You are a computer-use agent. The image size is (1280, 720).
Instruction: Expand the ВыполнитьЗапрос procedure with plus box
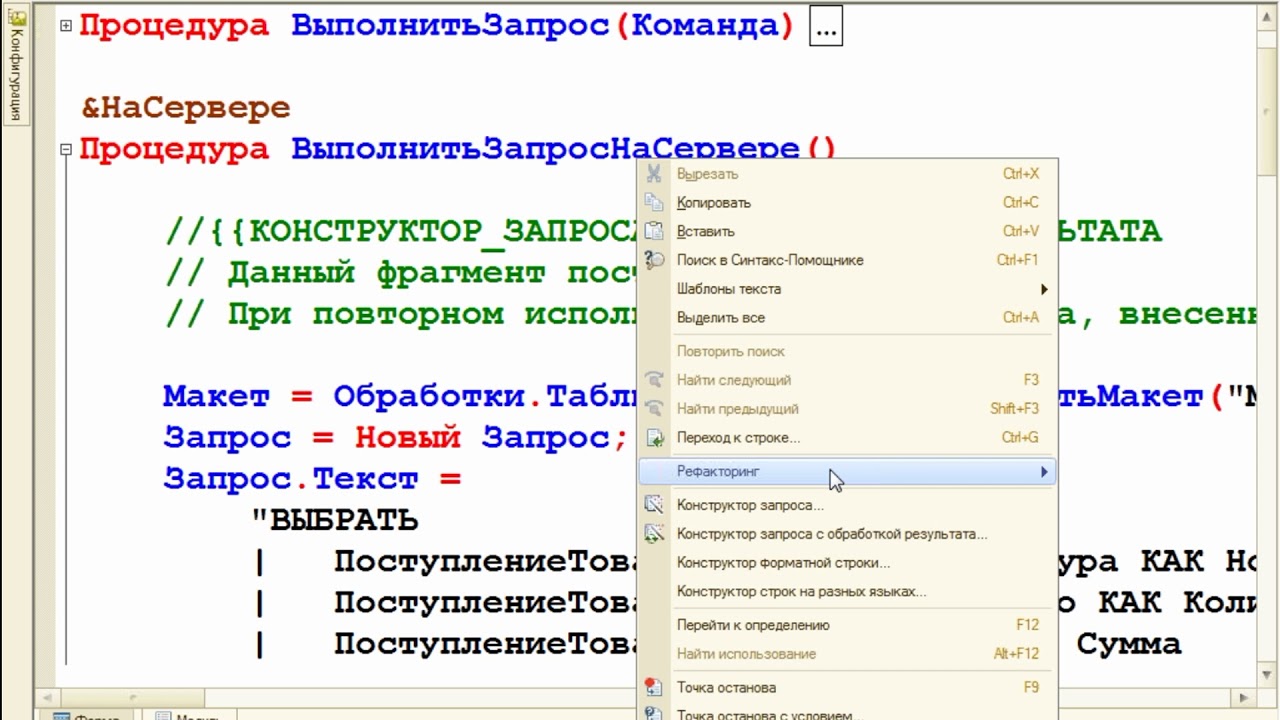(66, 26)
